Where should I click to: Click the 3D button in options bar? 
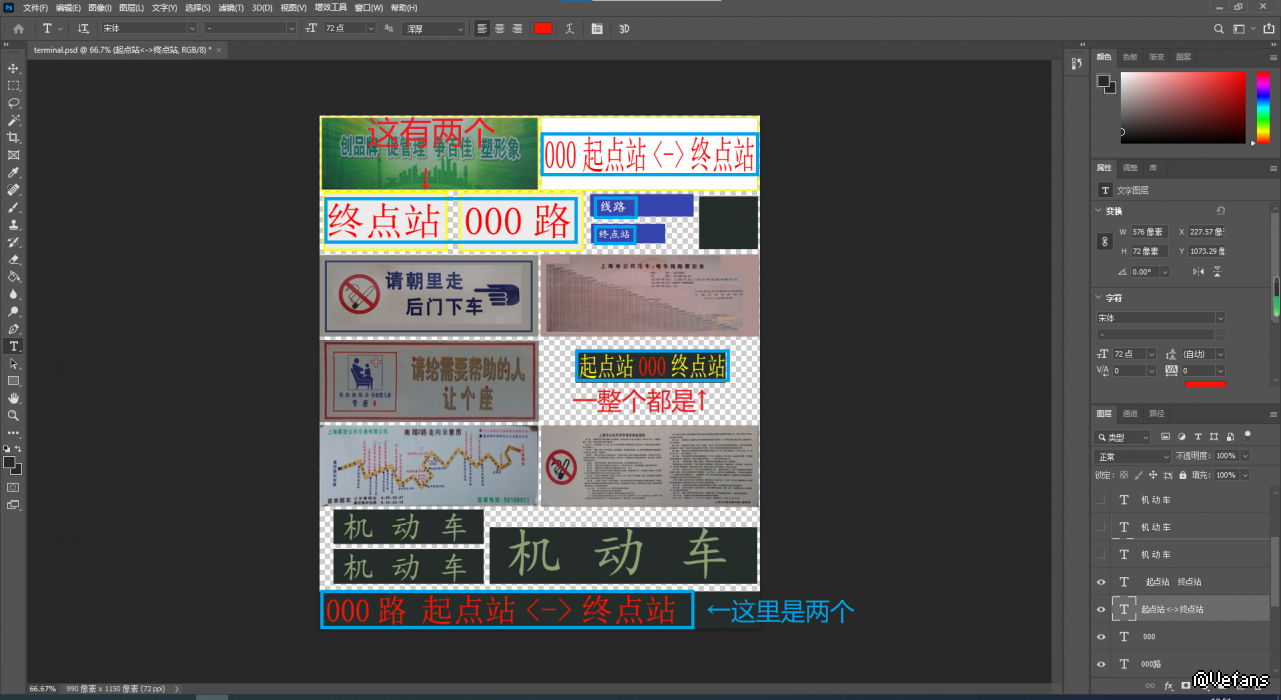click(x=624, y=29)
